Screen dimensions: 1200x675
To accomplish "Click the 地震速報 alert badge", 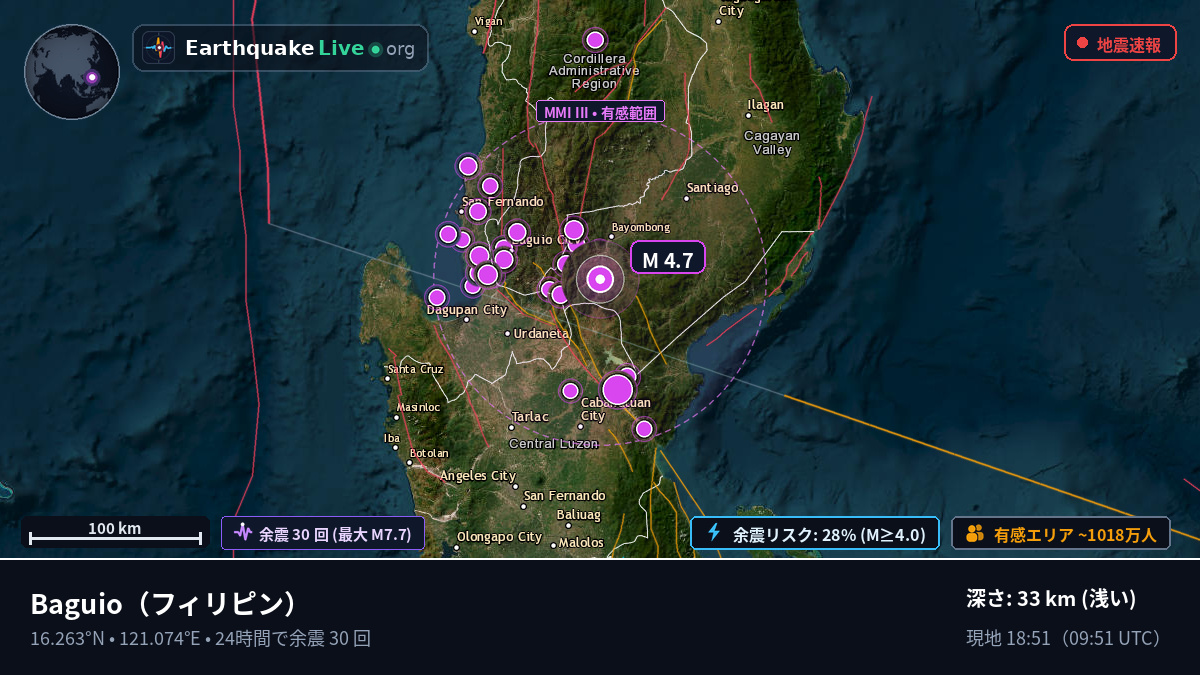I will pyautogui.click(x=1120, y=43).
